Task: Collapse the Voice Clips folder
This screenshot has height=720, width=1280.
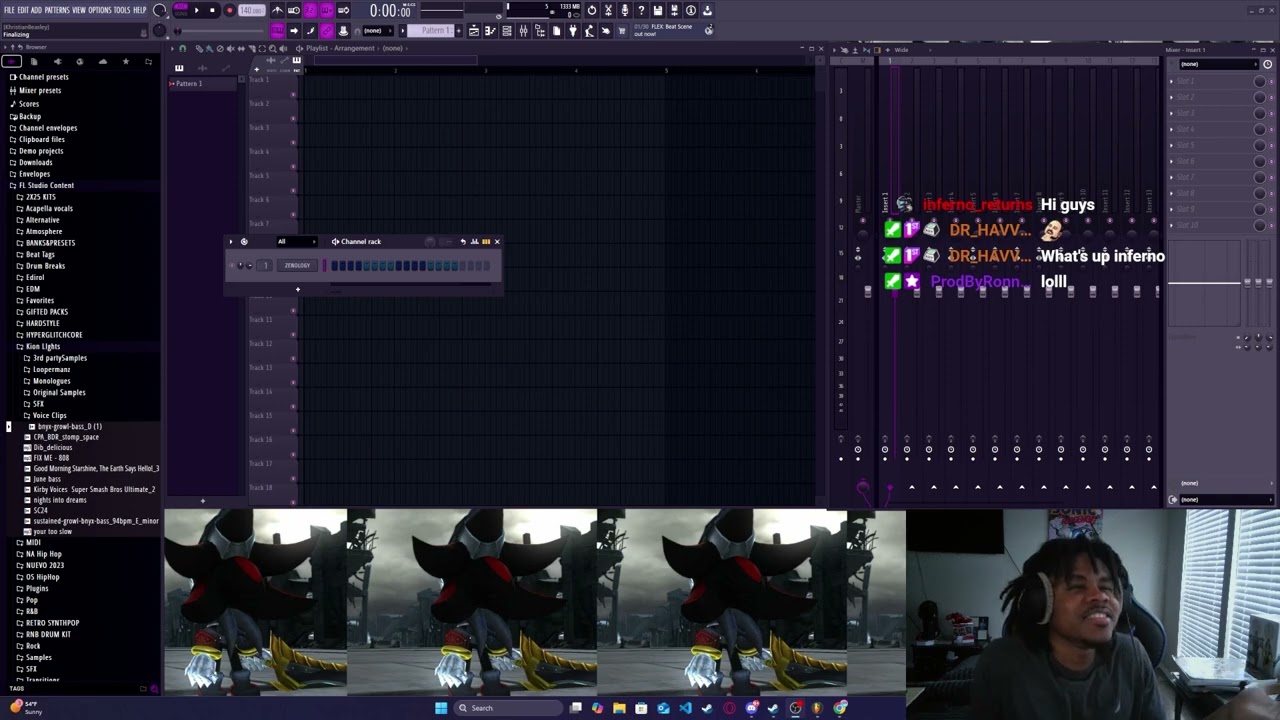Action: (x=49, y=415)
